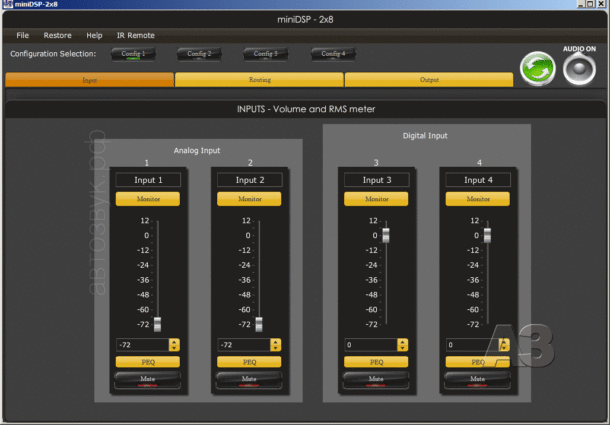Viewport: 610px width, 425px height.
Task: Decrease Input 2 gain with down arrow
Action: (276, 348)
